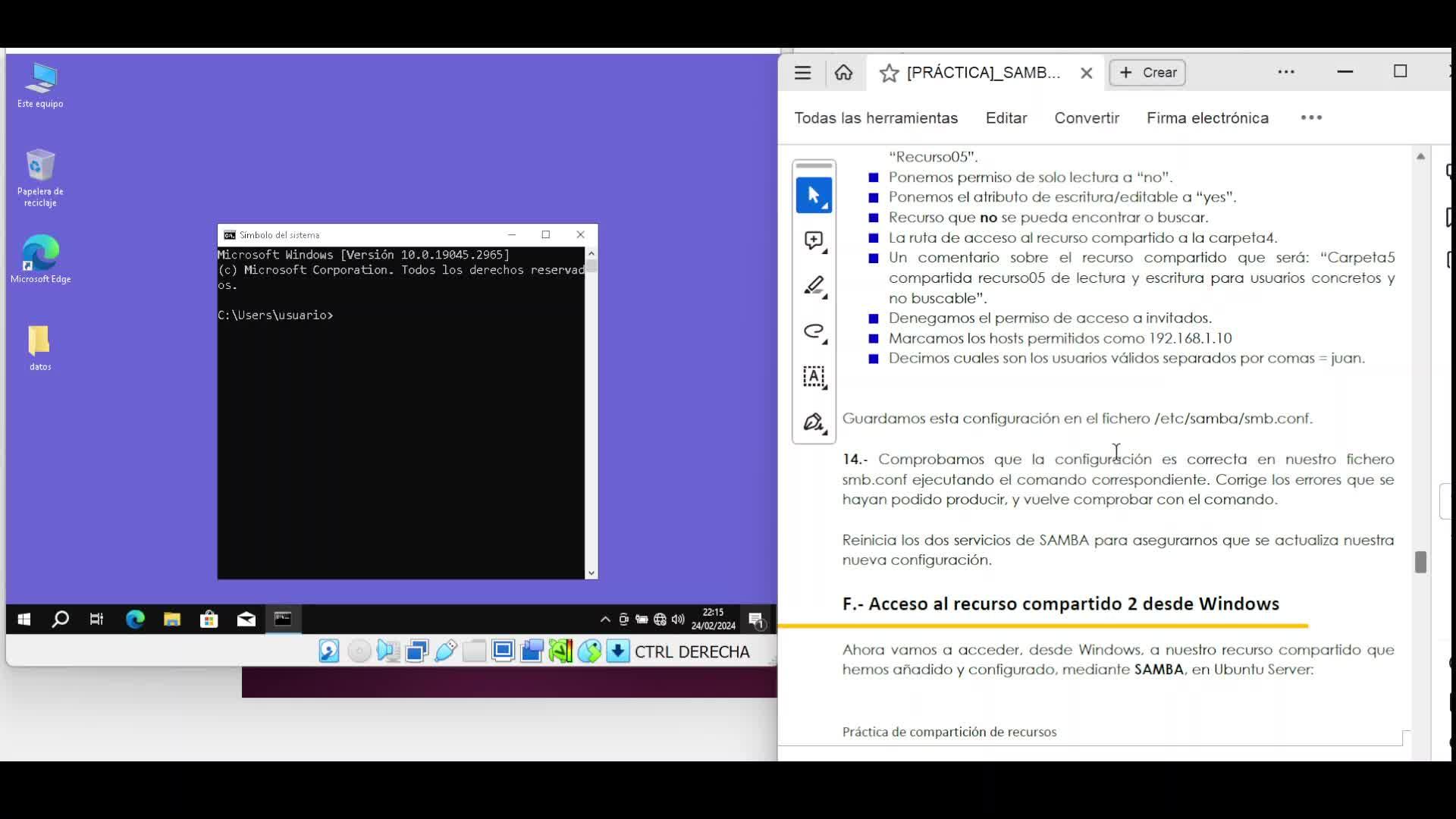Click the Convertir menu item
This screenshot has height=819, width=1456.
(1087, 118)
